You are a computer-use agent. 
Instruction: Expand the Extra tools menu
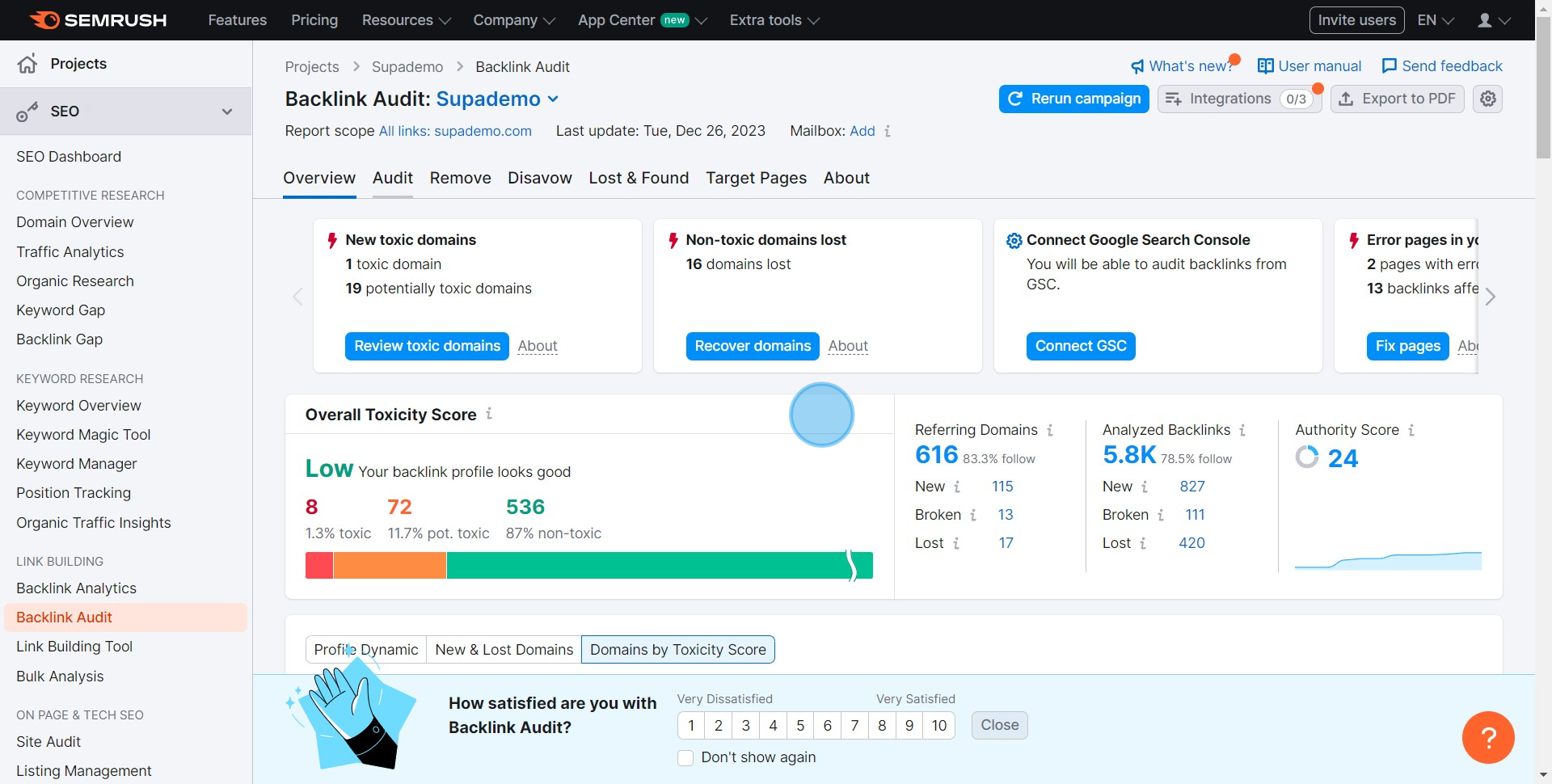point(774,20)
